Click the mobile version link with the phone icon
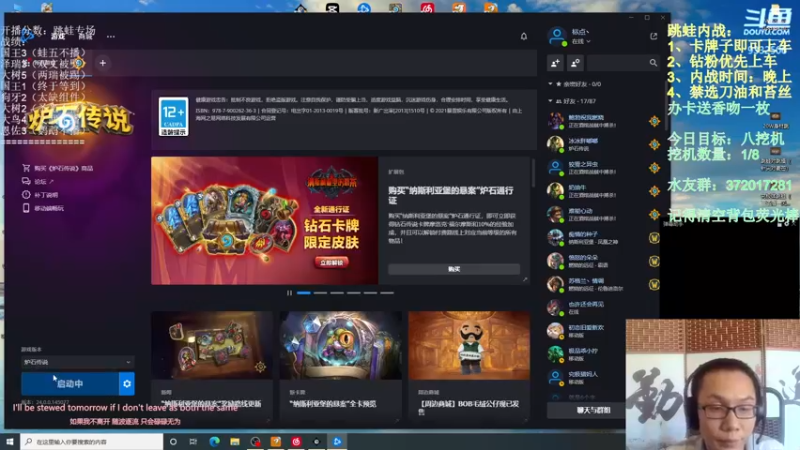This screenshot has height=450, width=800. point(43,208)
